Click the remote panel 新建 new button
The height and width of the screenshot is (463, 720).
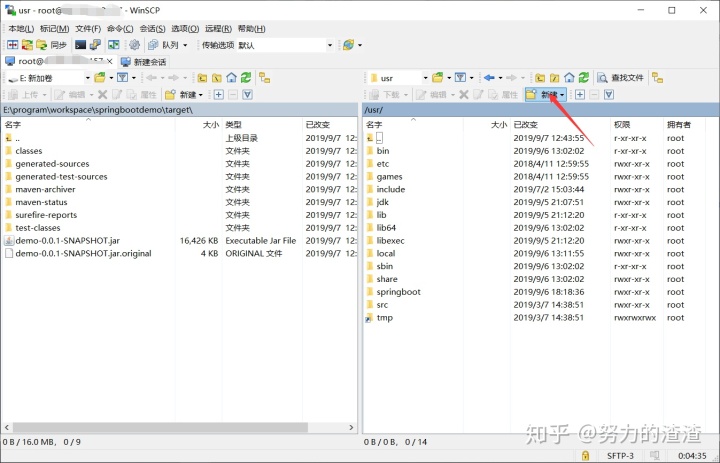click(x=545, y=95)
